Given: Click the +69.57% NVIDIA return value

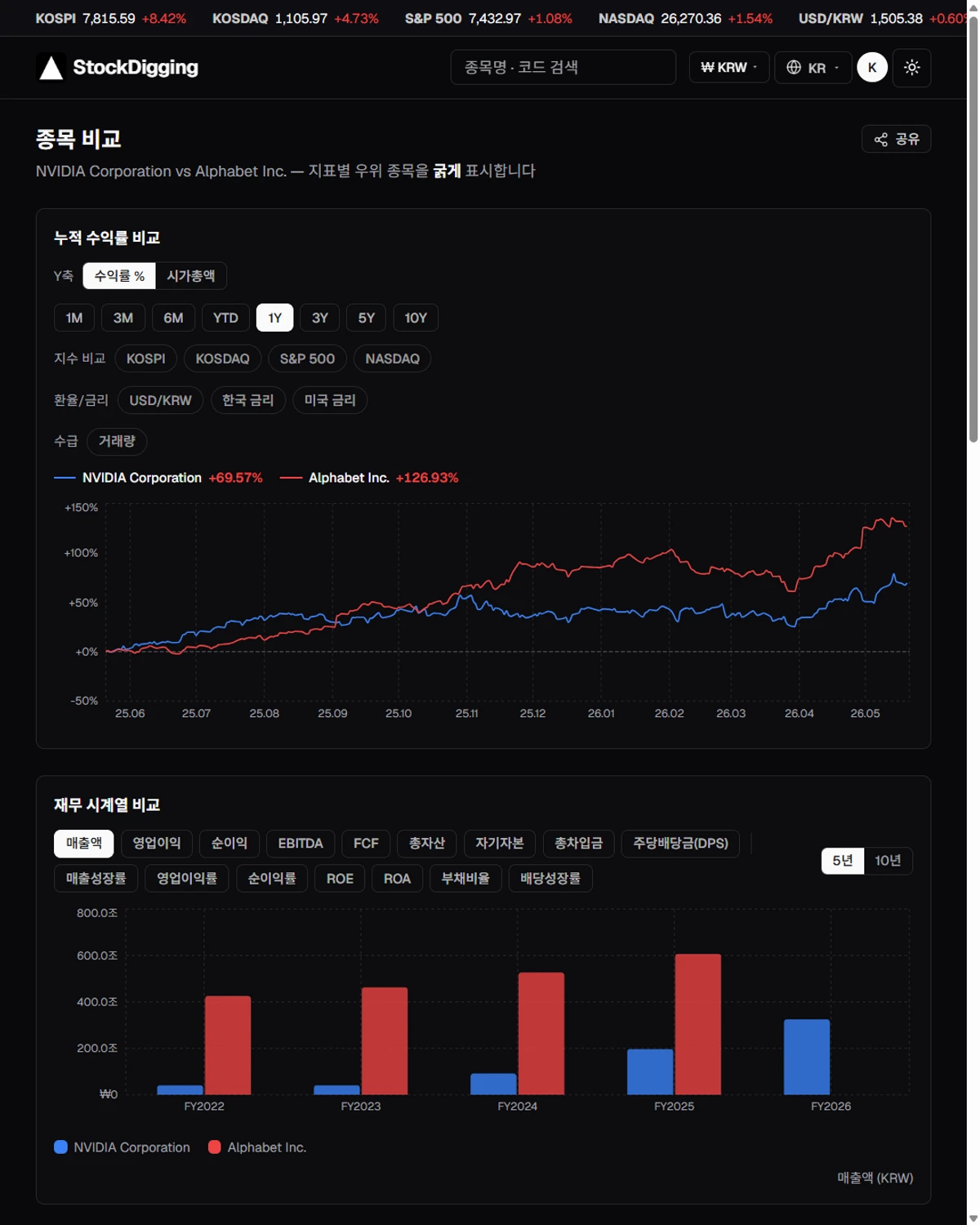Looking at the screenshot, I should (x=235, y=478).
